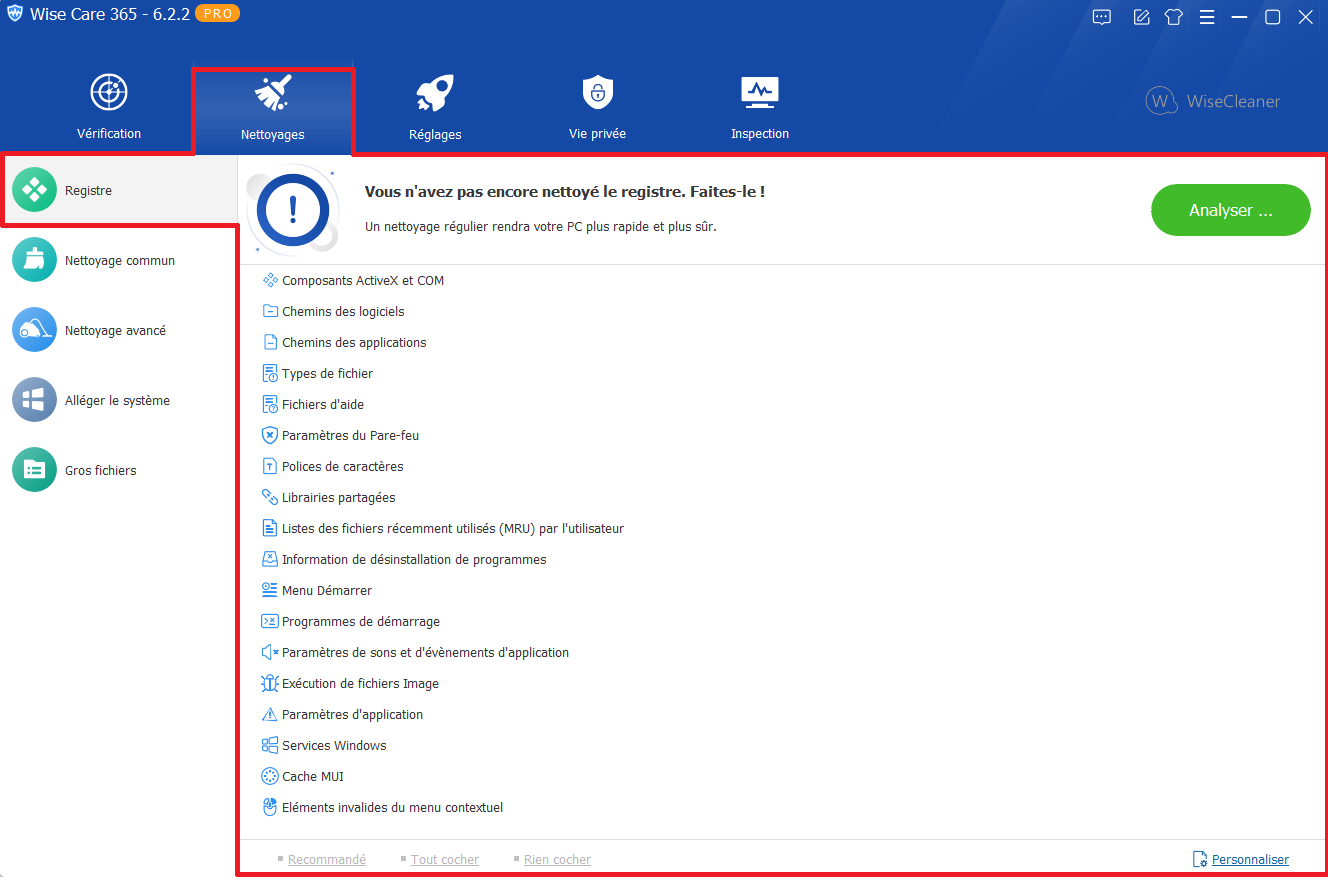Click the Paramètres de sons speaker icon
Image resolution: width=1328 pixels, height=877 pixels.
tap(269, 652)
